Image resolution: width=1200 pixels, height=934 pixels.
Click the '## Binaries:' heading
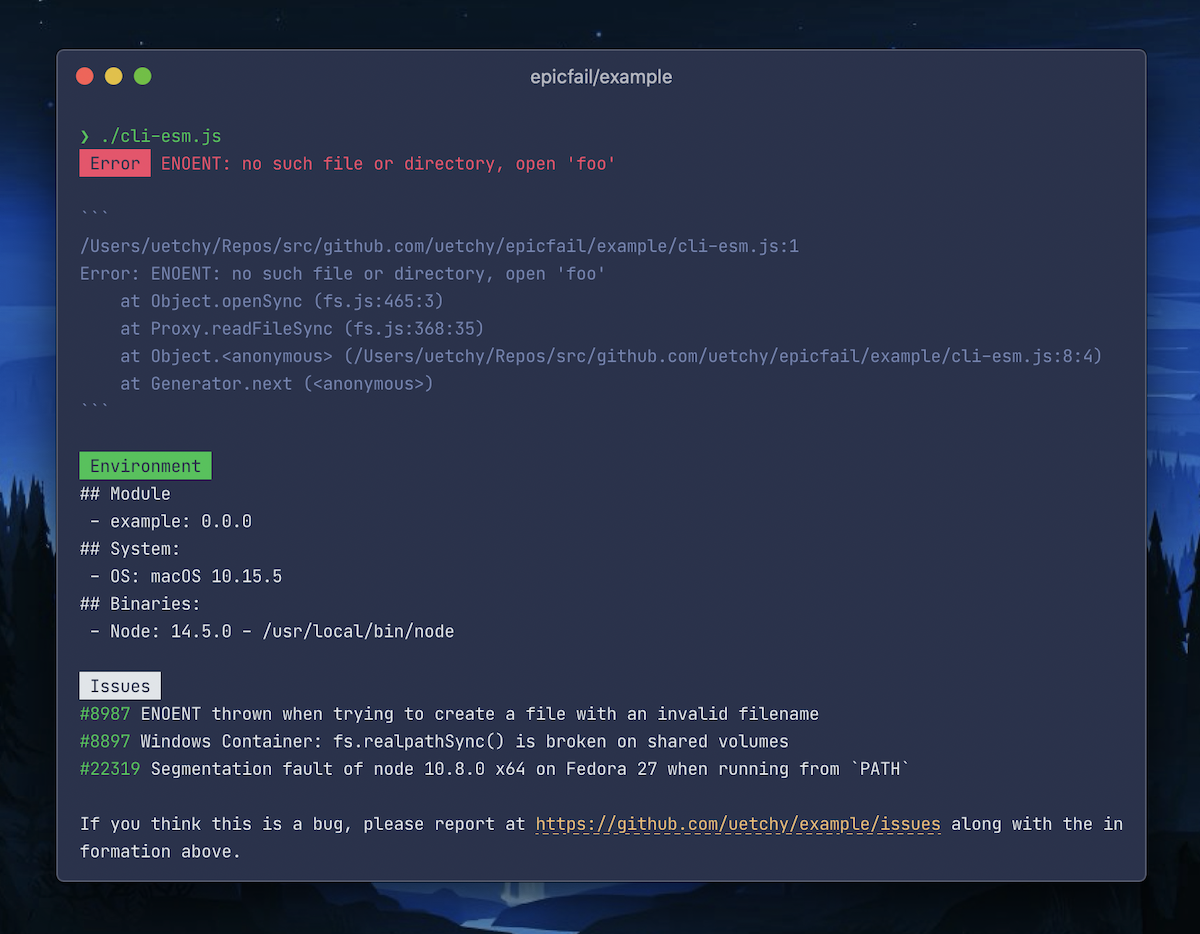pos(140,604)
